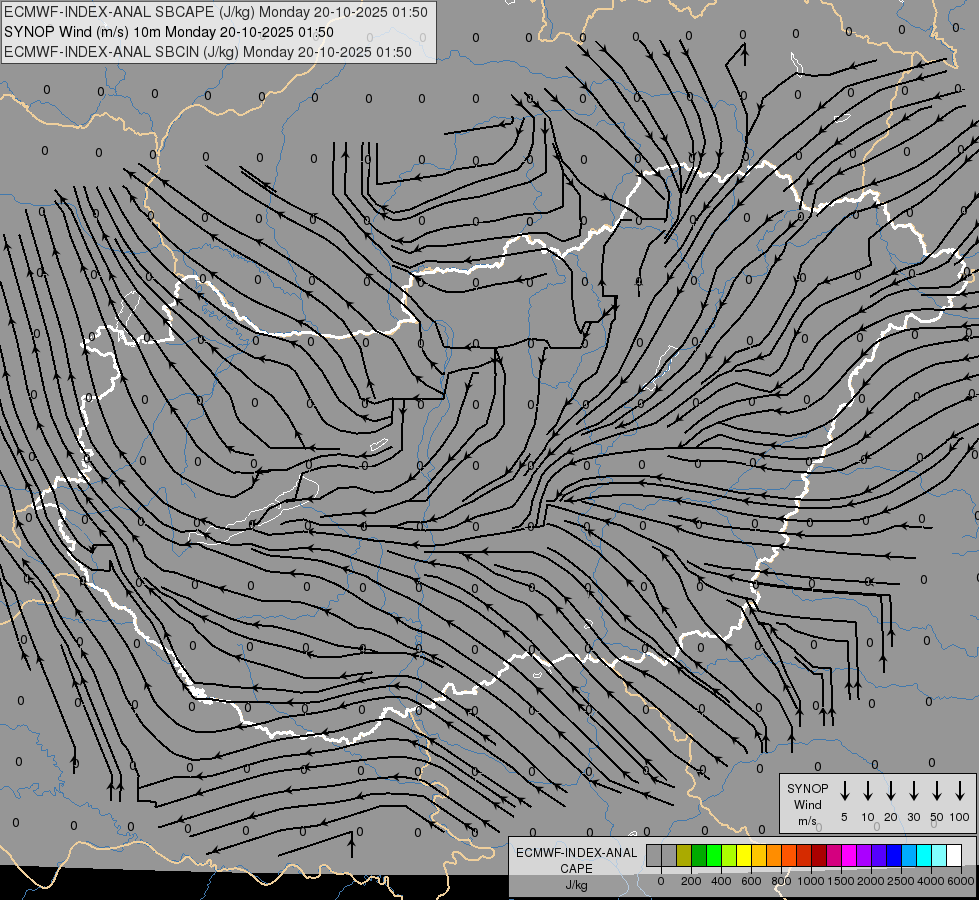Click the ECMWF-INDEX-ANAL CAPE legend label
The image size is (979, 900).
[576, 861]
